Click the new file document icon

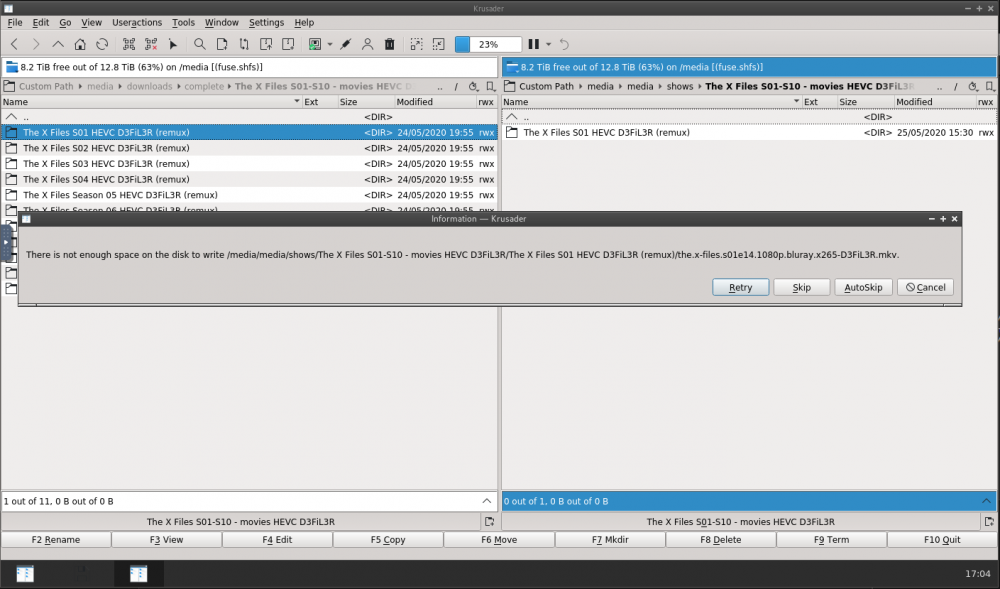(222, 45)
